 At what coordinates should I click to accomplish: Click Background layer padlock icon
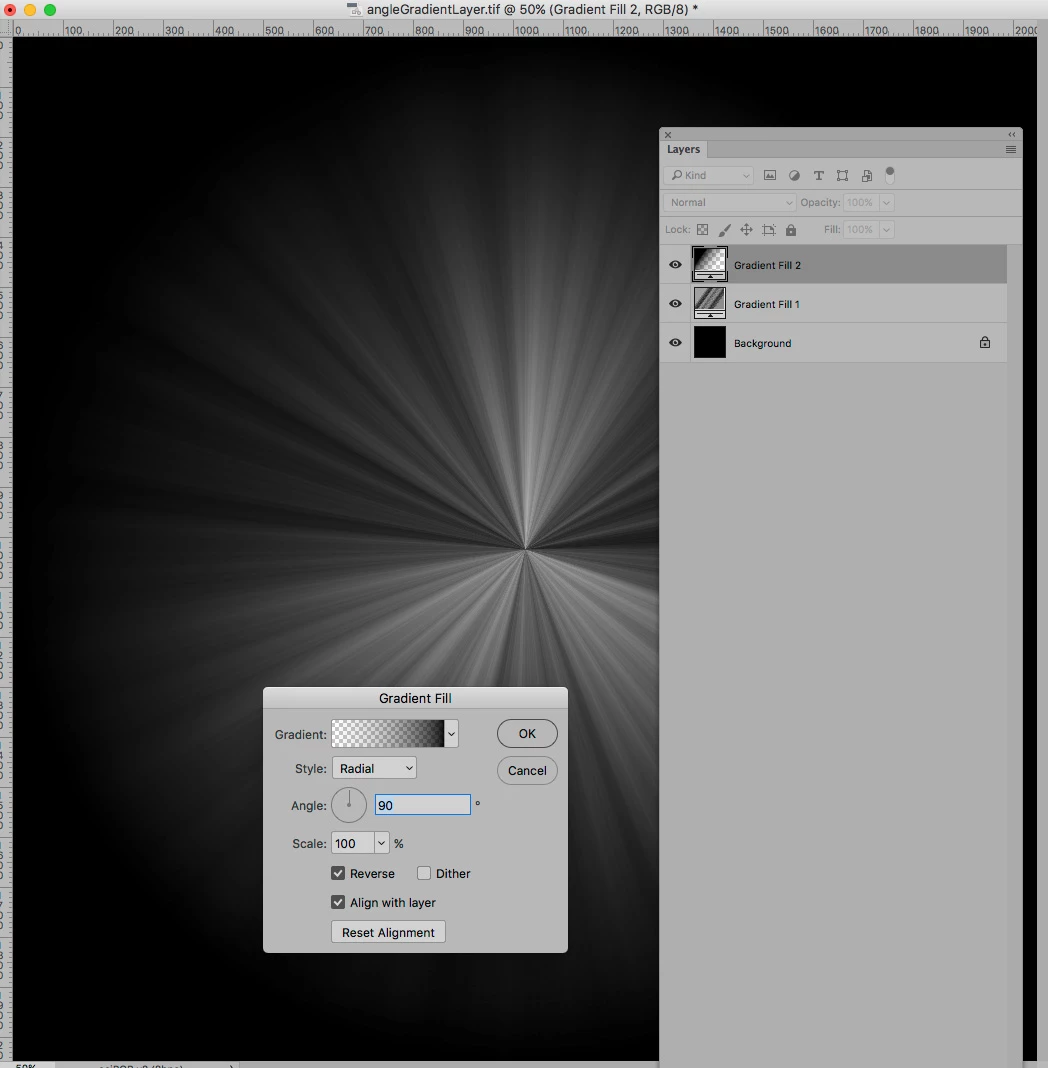(x=985, y=342)
